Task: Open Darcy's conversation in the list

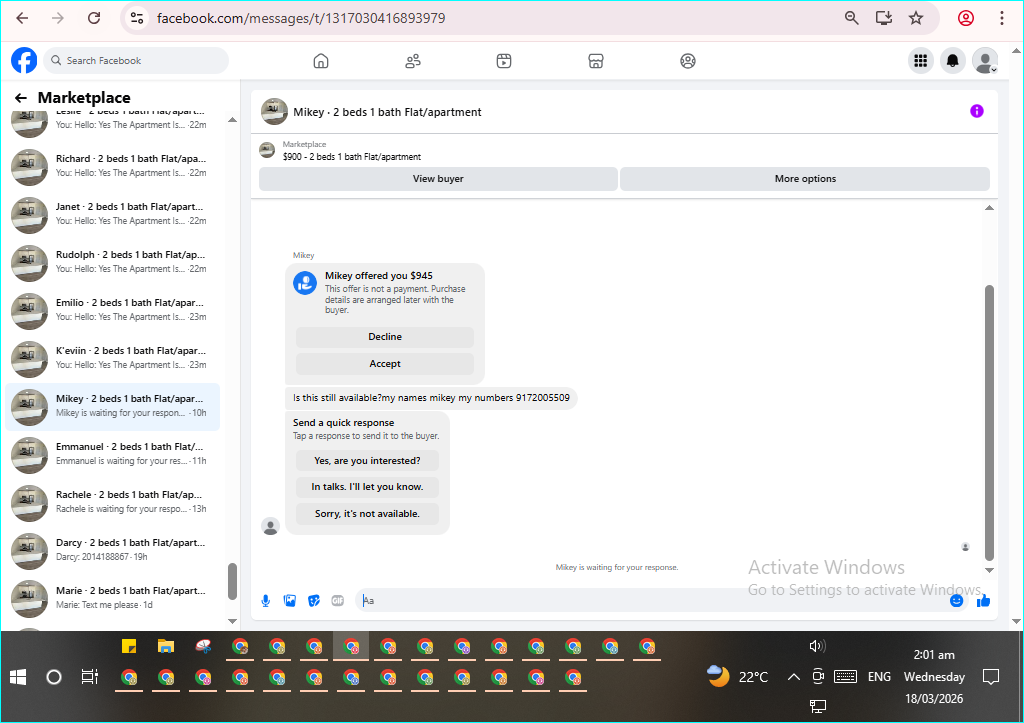Action: pyautogui.click(x=112, y=551)
